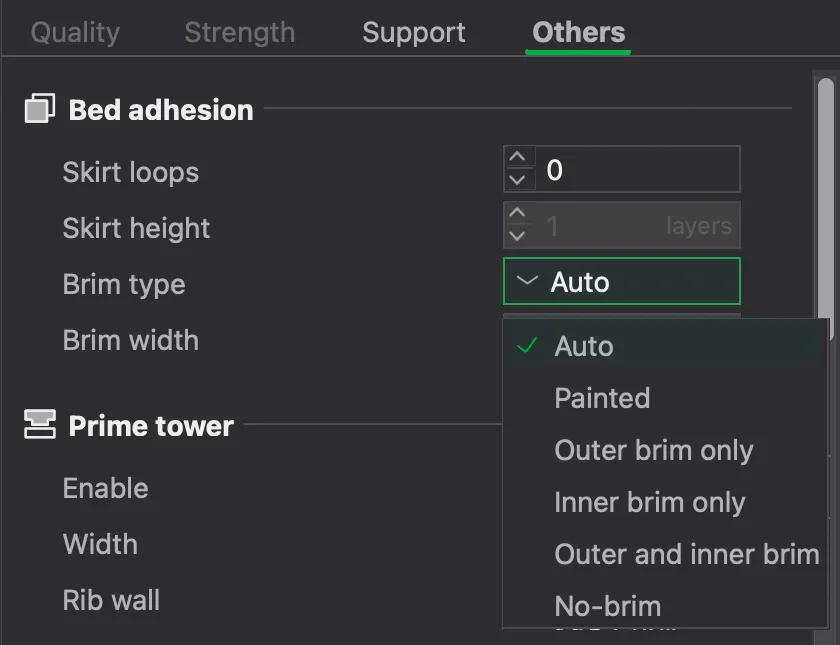Click the Prime tower Enable label
This screenshot has height=645, width=840.
coord(106,489)
